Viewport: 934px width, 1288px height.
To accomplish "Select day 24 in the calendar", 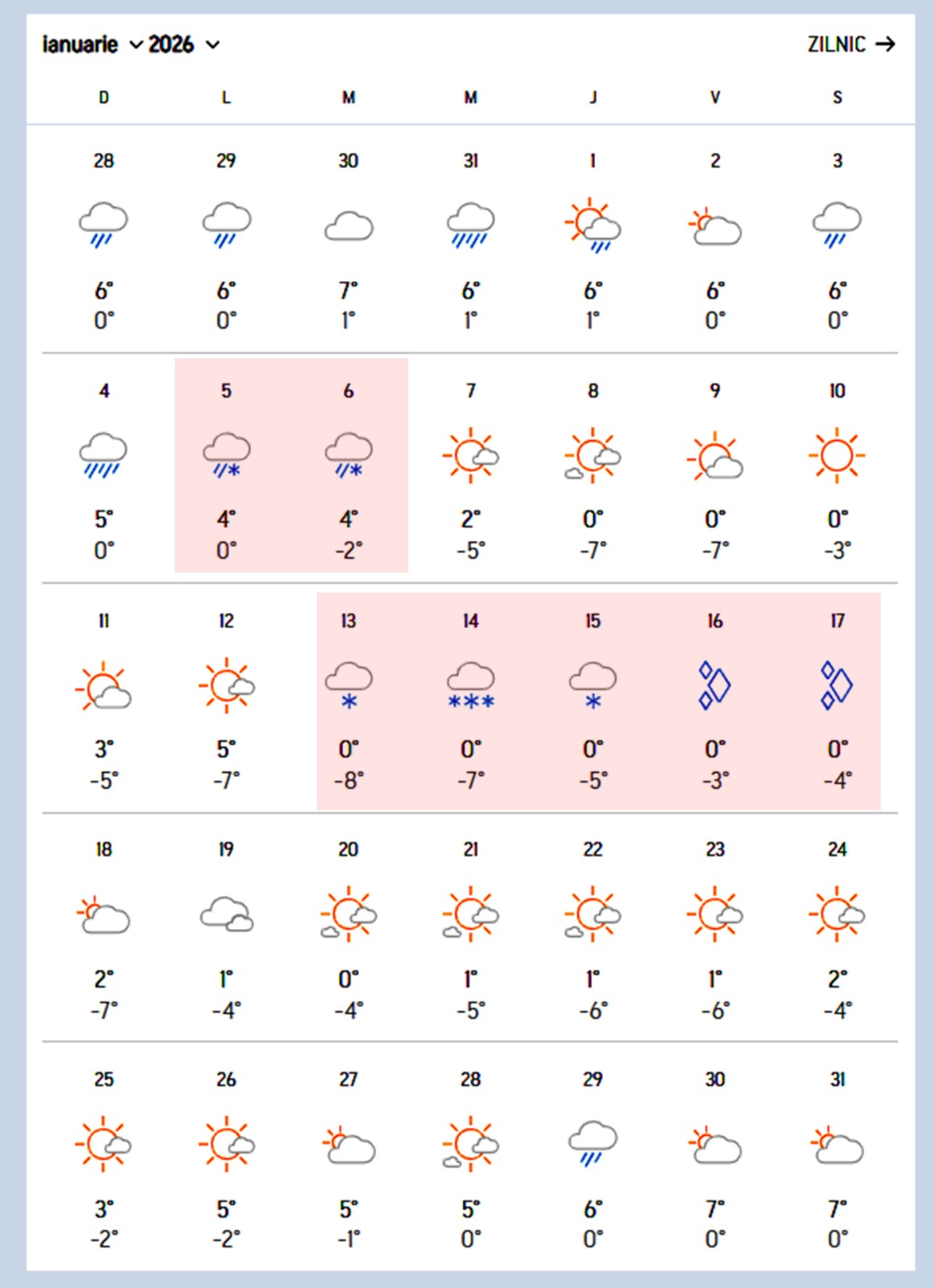I will (x=837, y=849).
